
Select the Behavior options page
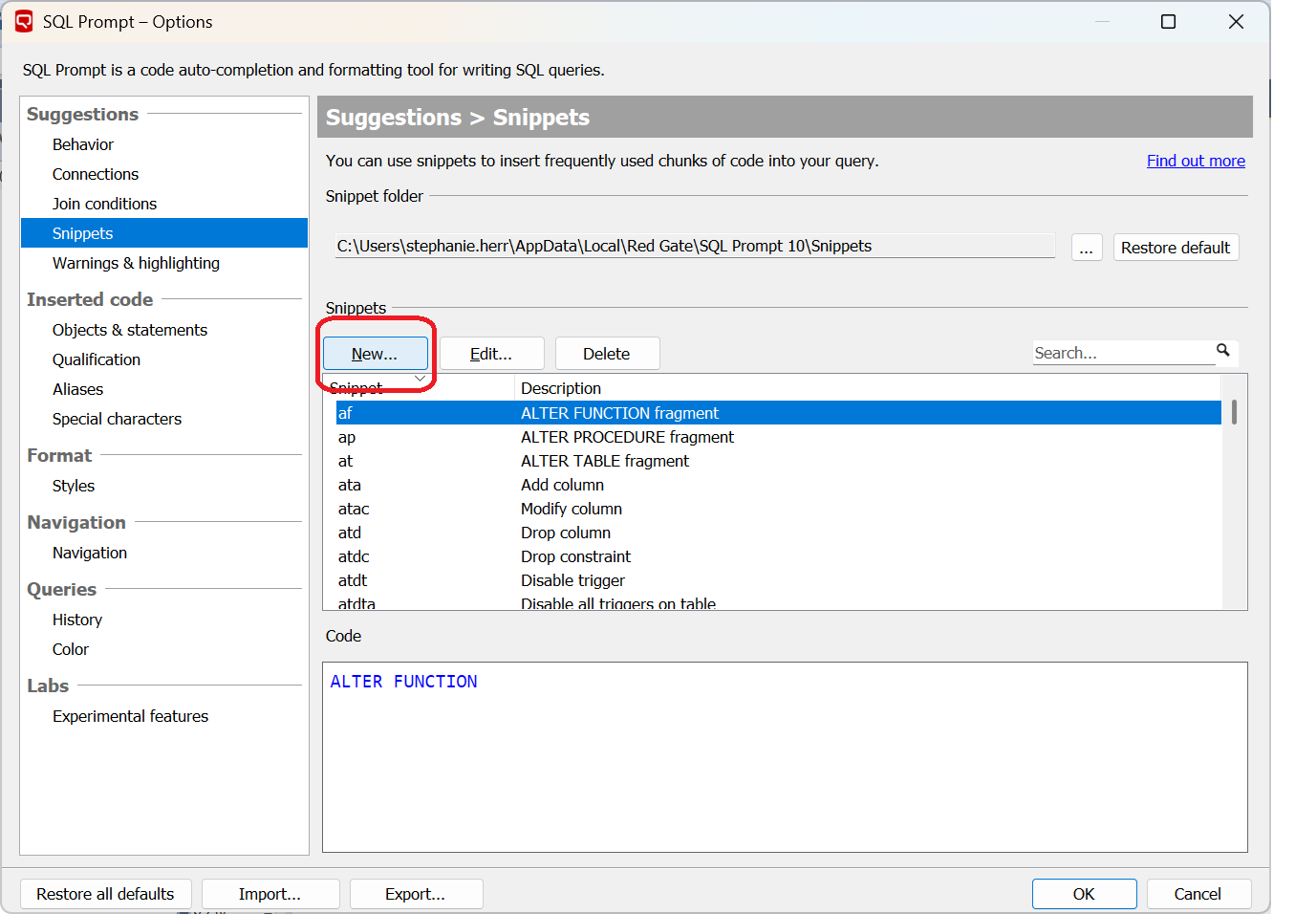click(83, 144)
